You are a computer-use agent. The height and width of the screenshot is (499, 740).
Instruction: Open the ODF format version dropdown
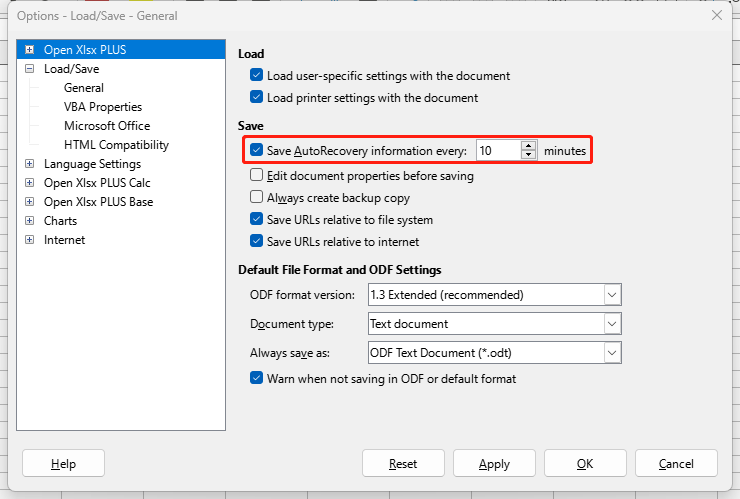click(612, 295)
